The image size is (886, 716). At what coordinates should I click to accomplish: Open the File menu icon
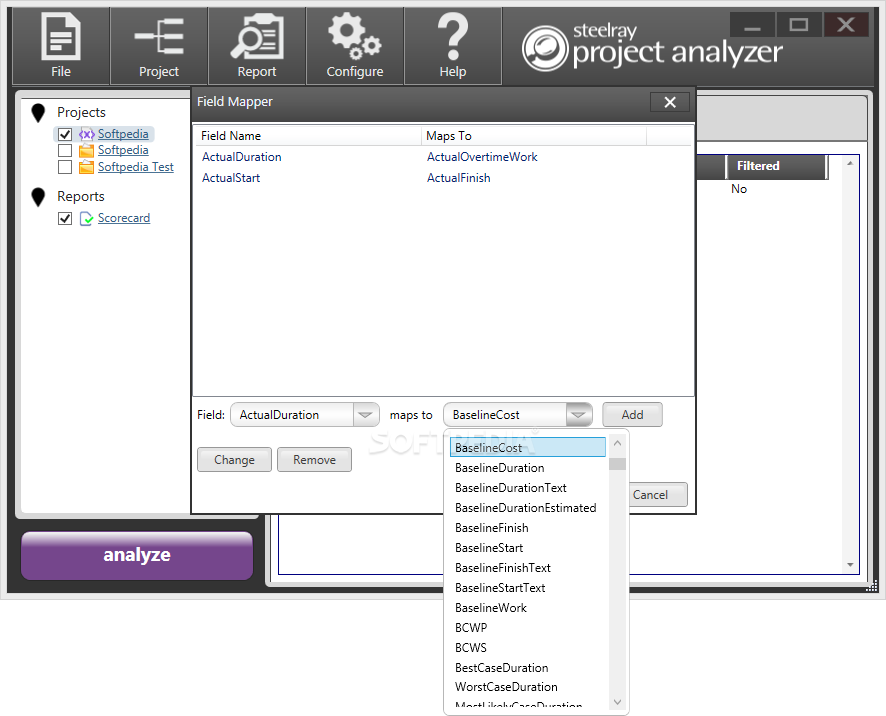pos(60,37)
